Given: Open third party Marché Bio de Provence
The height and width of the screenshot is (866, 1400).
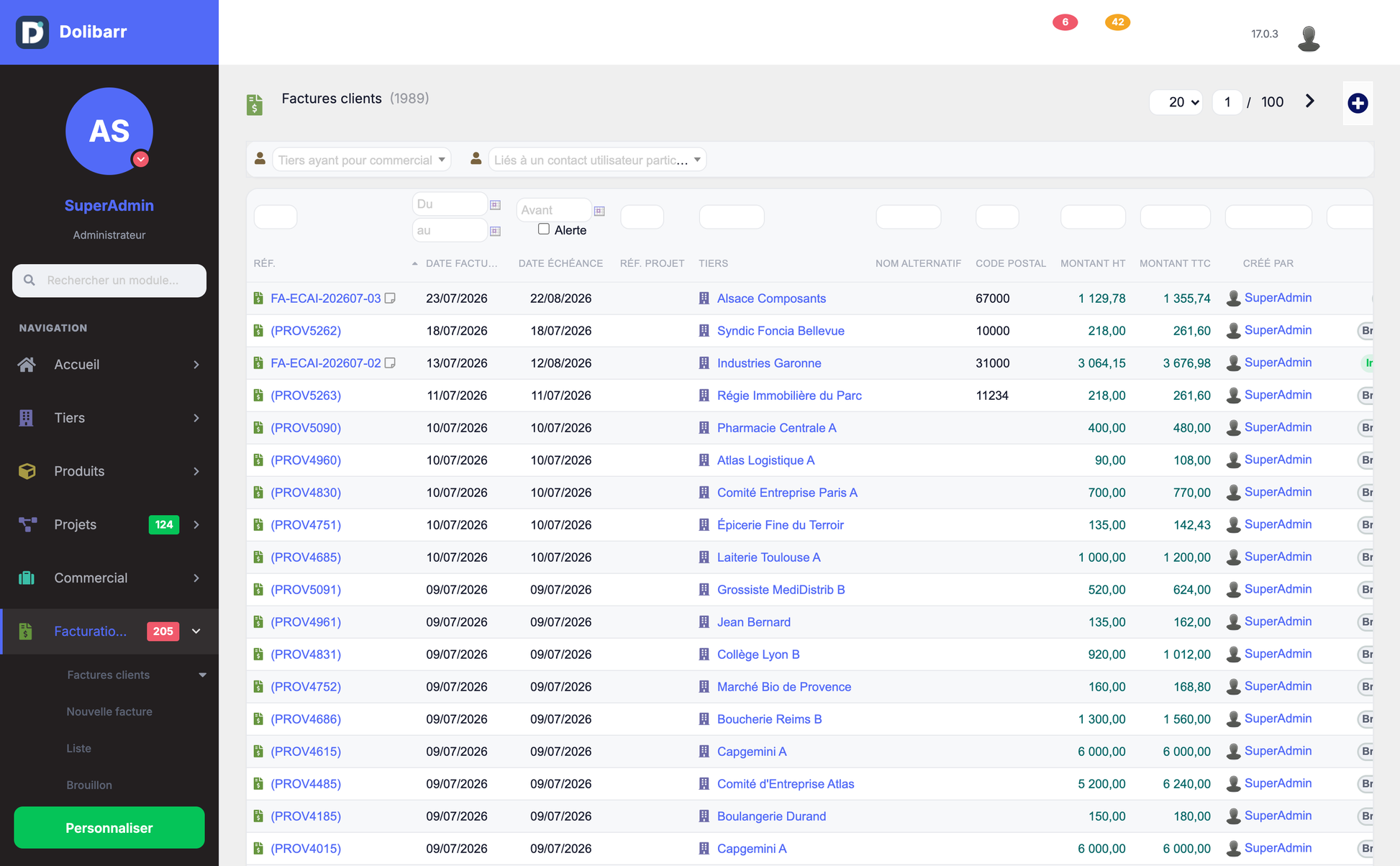Looking at the screenshot, I should tap(783, 686).
